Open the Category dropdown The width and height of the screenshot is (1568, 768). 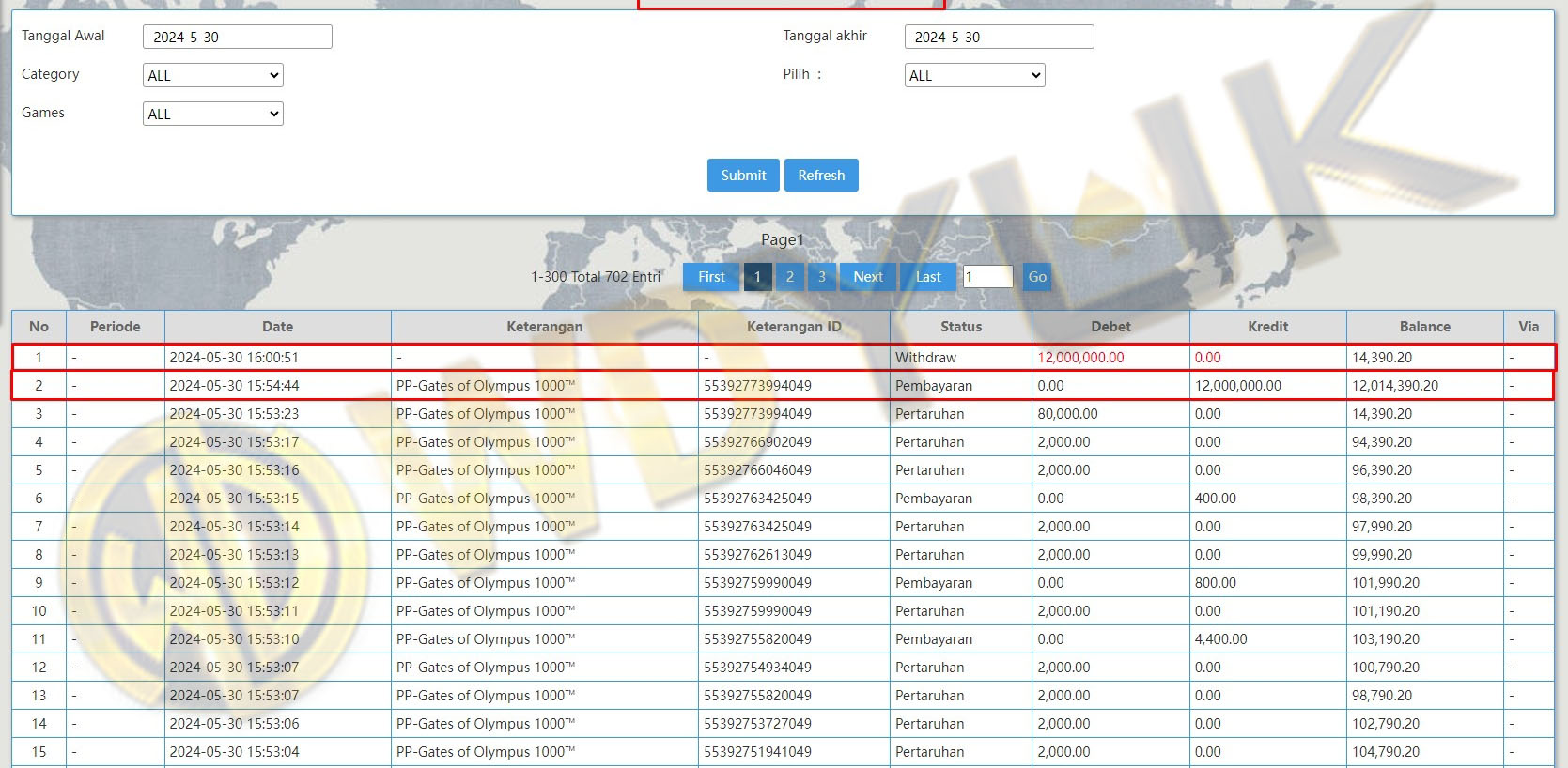(x=213, y=75)
